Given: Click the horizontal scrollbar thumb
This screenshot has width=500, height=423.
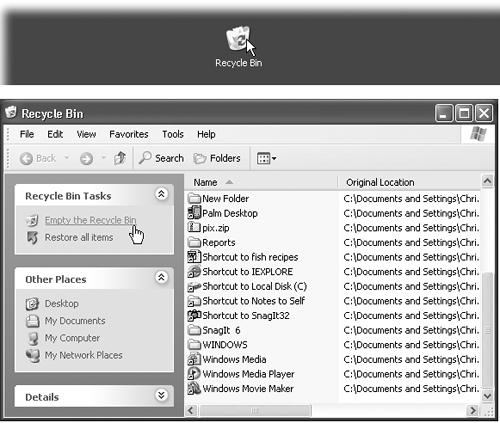Looking at the screenshot, I should click(255, 410).
